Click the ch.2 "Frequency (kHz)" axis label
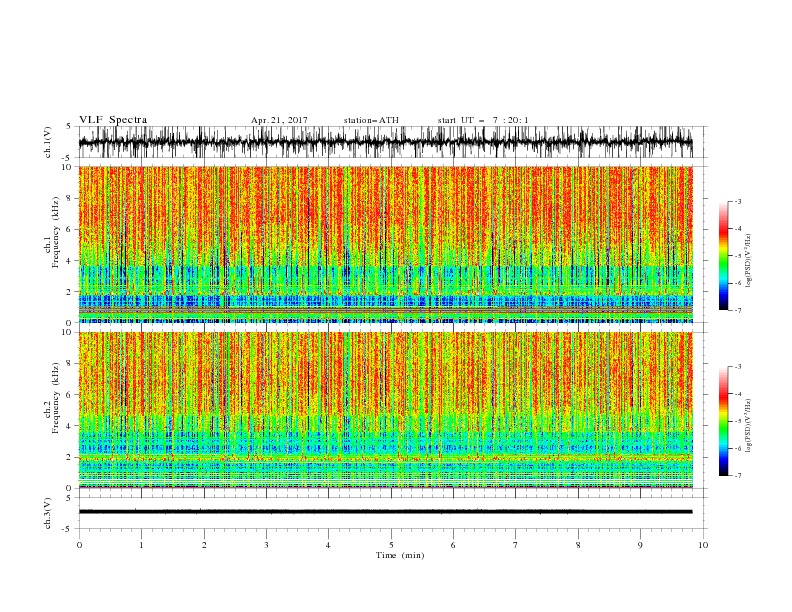 [56, 398]
